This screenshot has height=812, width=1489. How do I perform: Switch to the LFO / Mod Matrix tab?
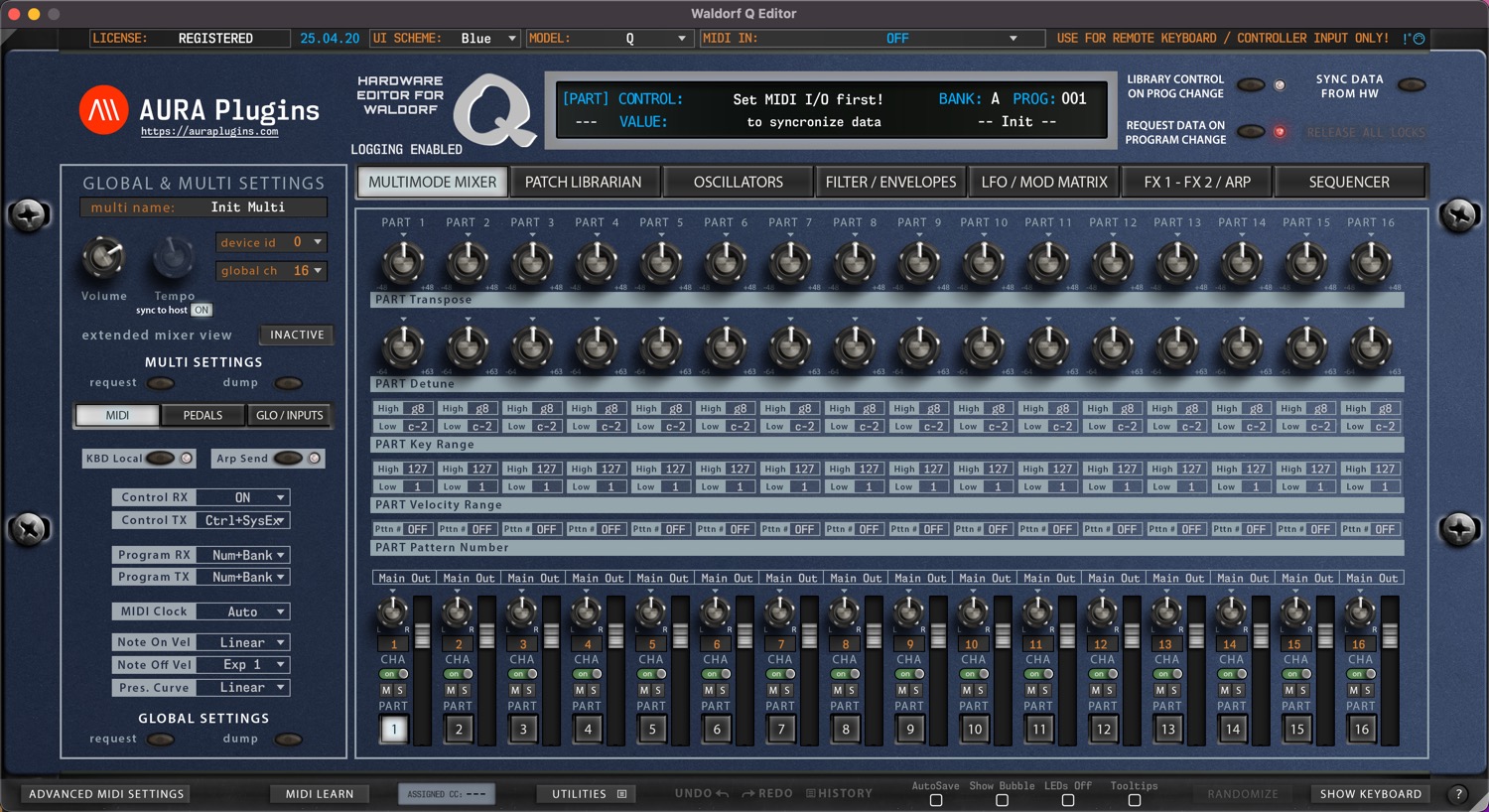[1044, 183]
